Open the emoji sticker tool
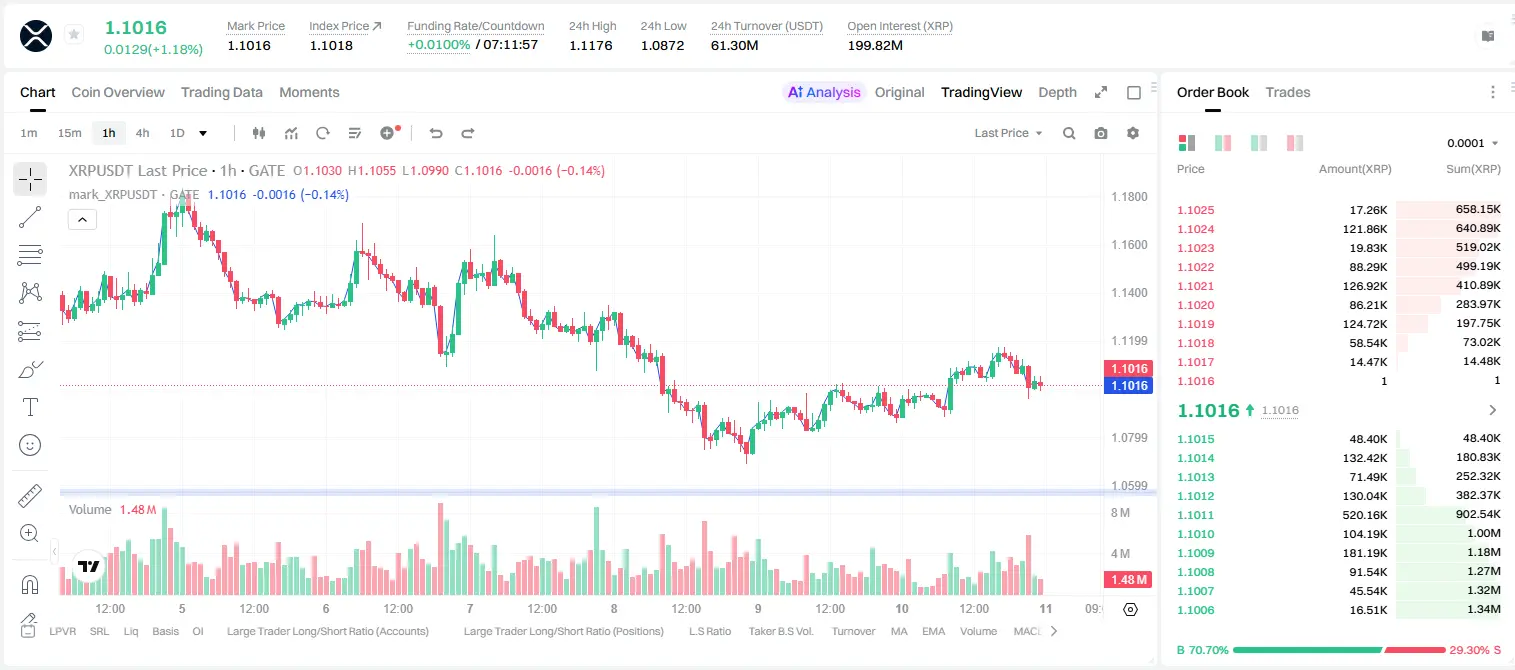This screenshot has height=670, width=1515. [x=30, y=445]
